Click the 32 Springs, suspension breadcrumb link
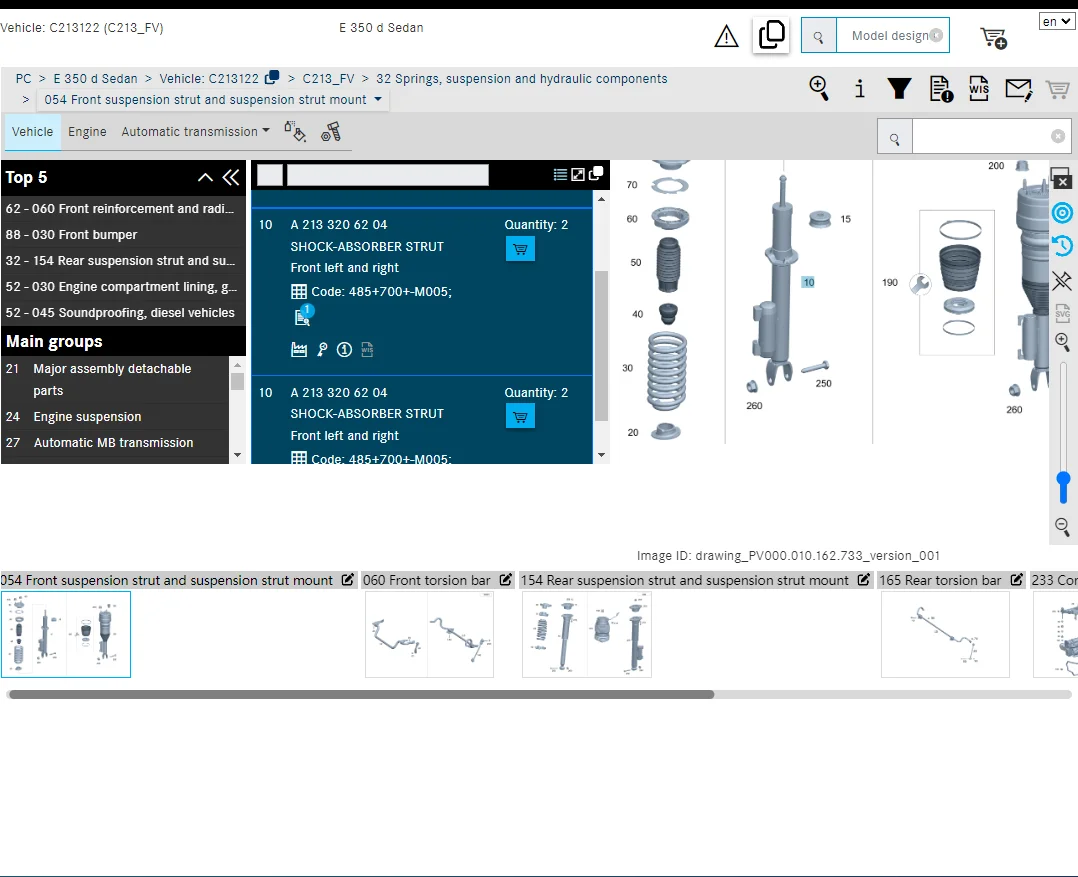 (x=522, y=78)
